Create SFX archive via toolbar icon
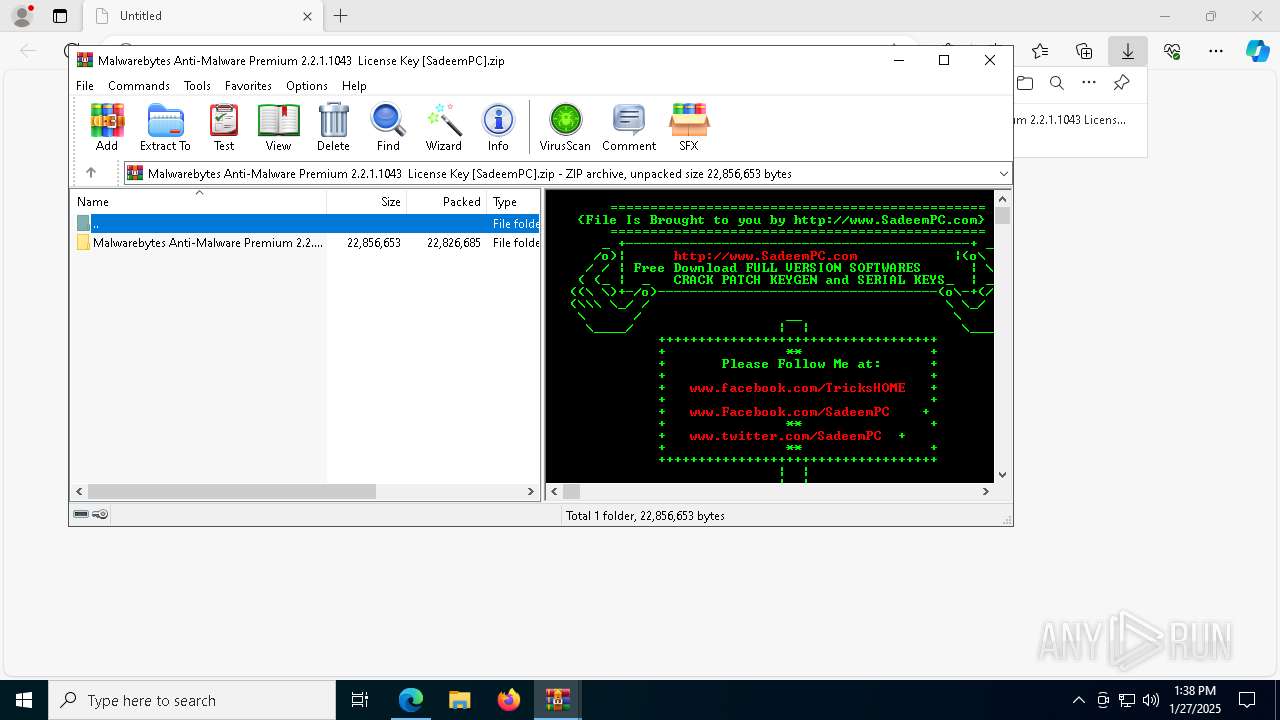Screen dimensions: 1280x720 click(x=689, y=127)
